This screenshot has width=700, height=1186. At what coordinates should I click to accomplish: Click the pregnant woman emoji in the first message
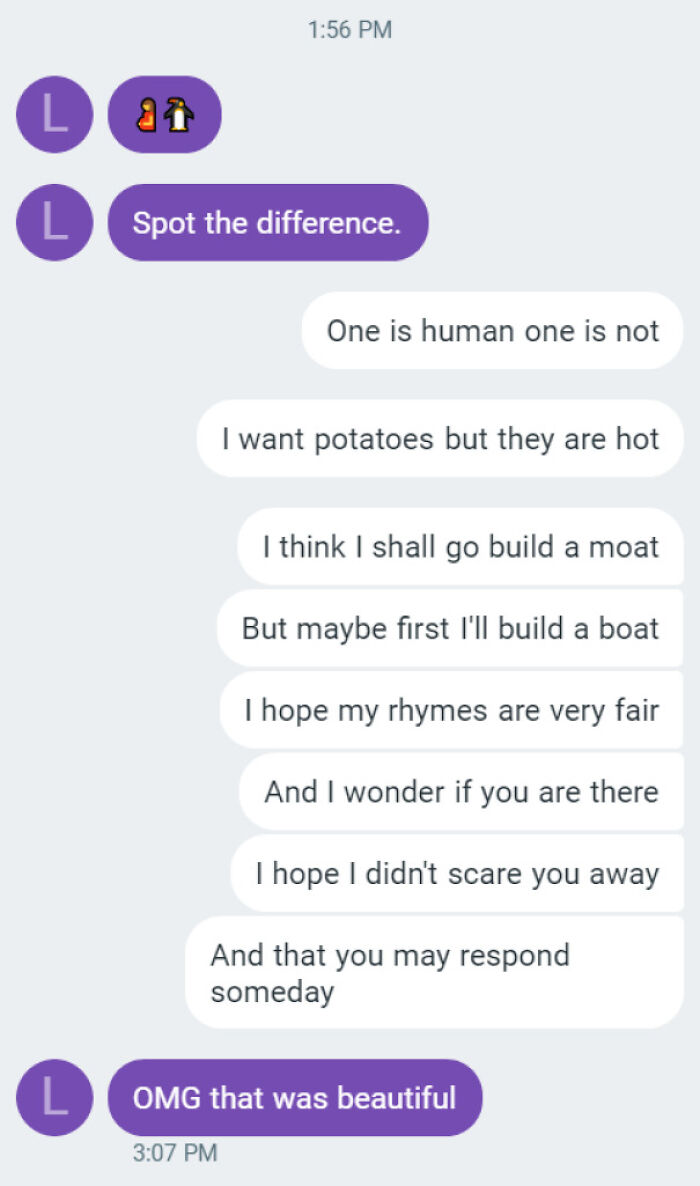click(x=146, y=114)
